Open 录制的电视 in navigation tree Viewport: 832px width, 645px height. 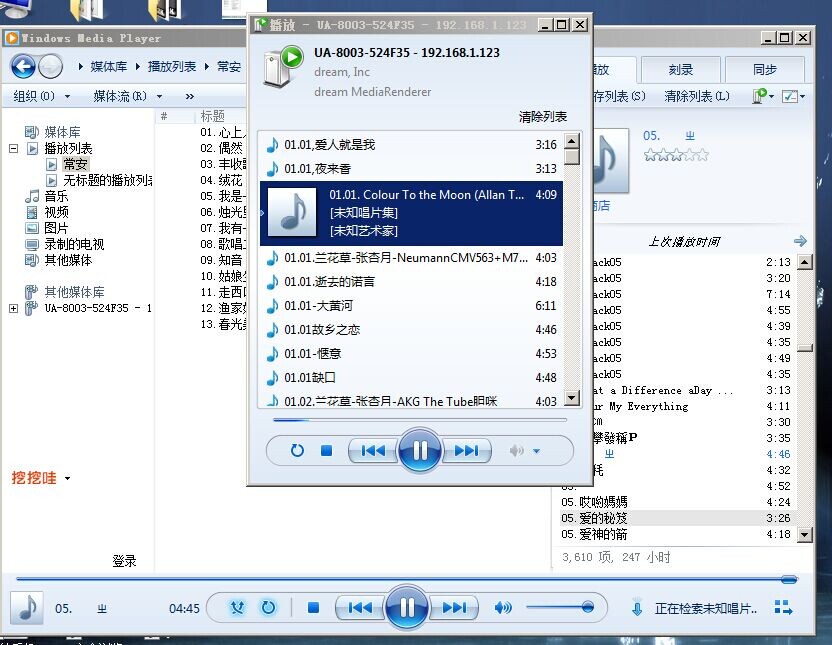point(74,244)
